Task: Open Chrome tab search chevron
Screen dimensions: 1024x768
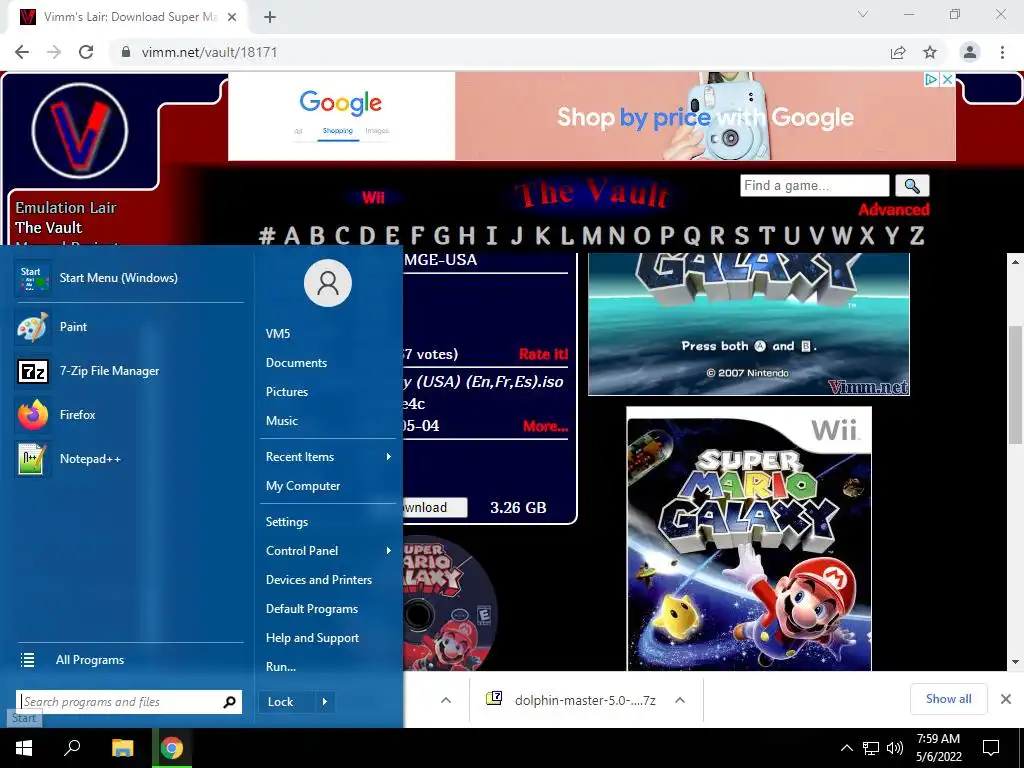Action: tap(863, 14)
